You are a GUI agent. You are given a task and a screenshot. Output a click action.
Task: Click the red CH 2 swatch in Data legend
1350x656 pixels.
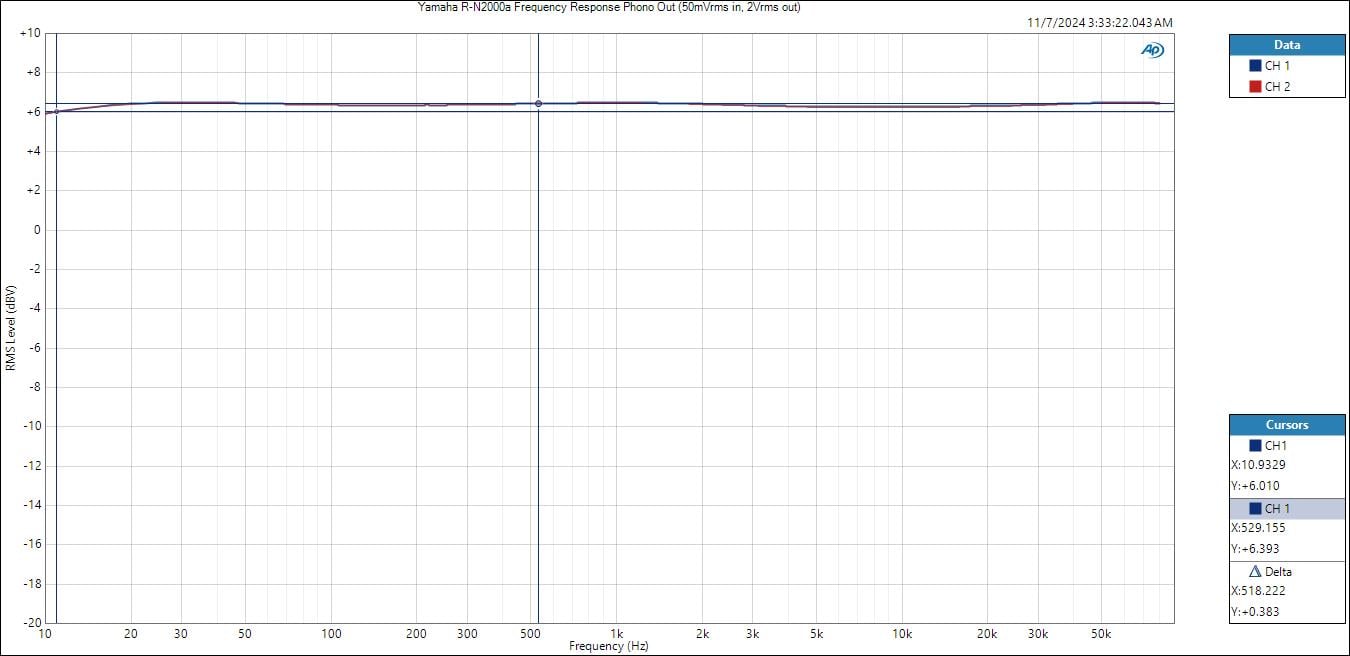1255,87
